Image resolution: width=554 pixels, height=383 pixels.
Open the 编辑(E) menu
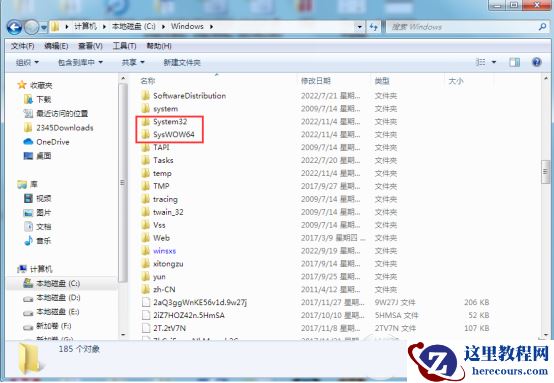click(56, 46)
